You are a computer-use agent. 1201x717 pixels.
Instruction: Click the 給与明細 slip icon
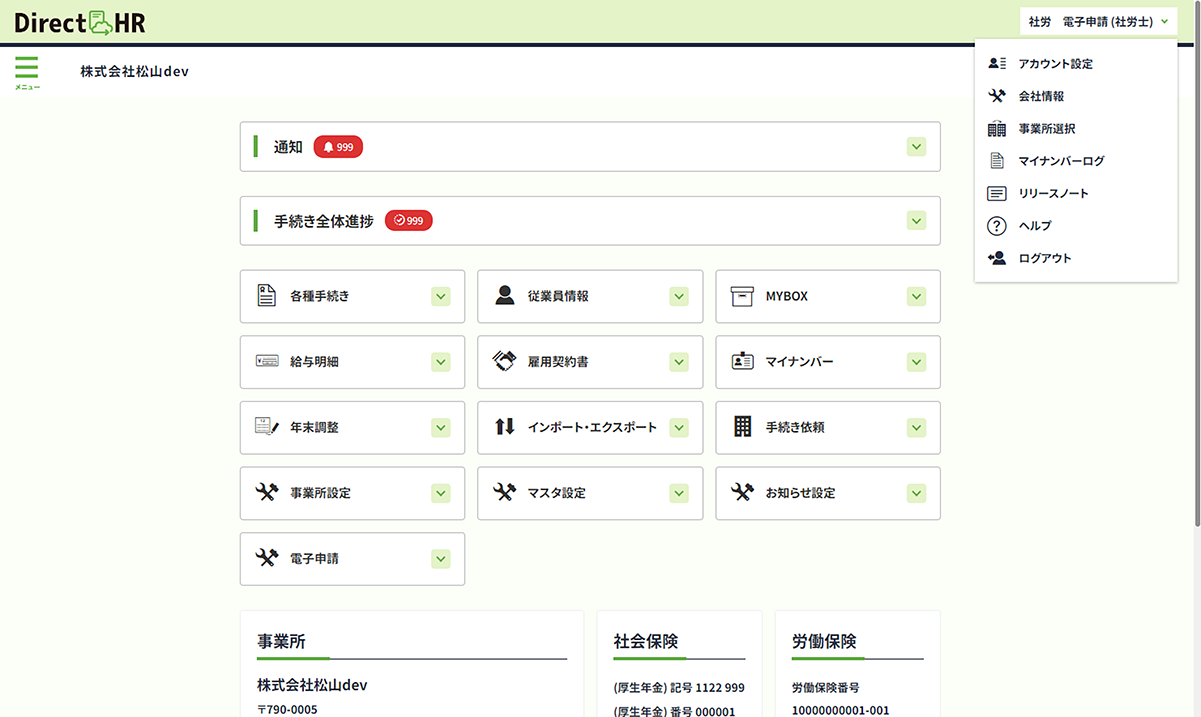pos(267,361)
